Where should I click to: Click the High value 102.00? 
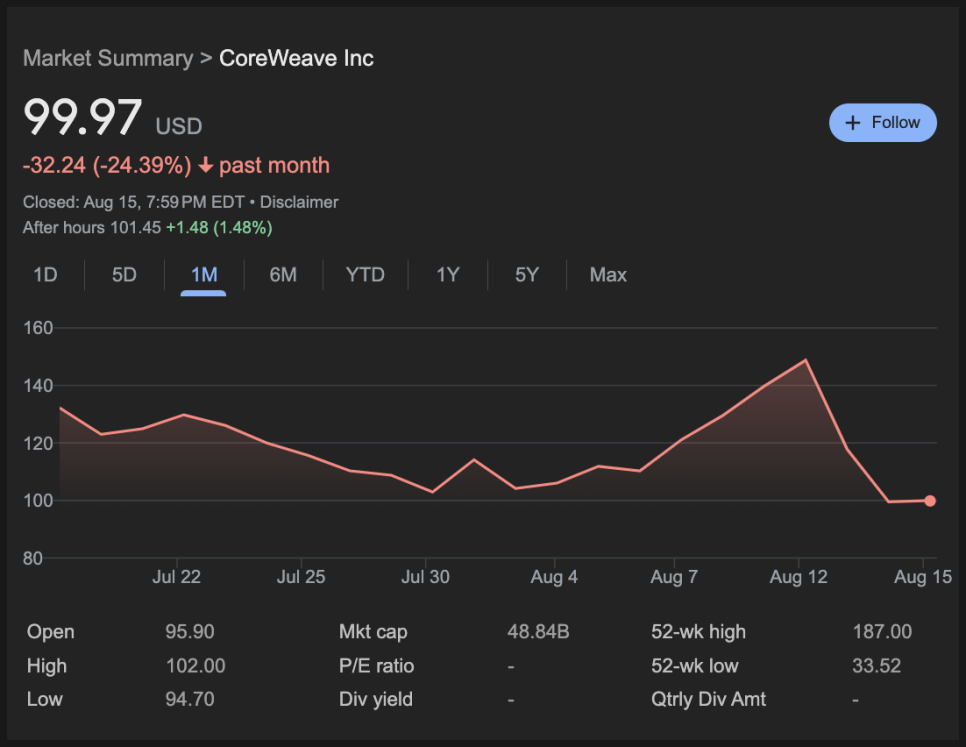(195, 666)
